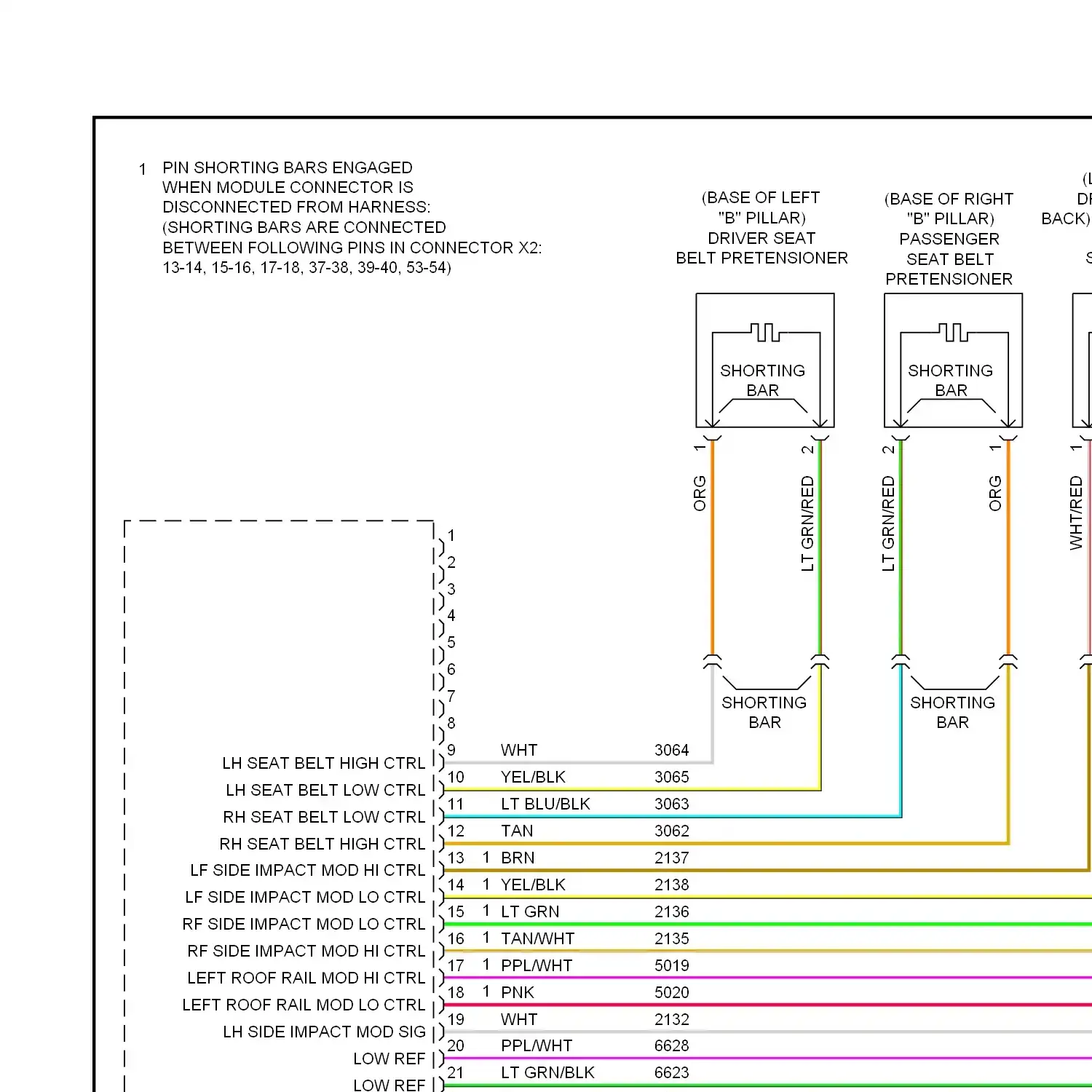The width and height of the screenshot is (1092, 1092).
Task: Click 'SHORTING BAR' inside driver pretensioner box
Action: (x=763, y=380)
